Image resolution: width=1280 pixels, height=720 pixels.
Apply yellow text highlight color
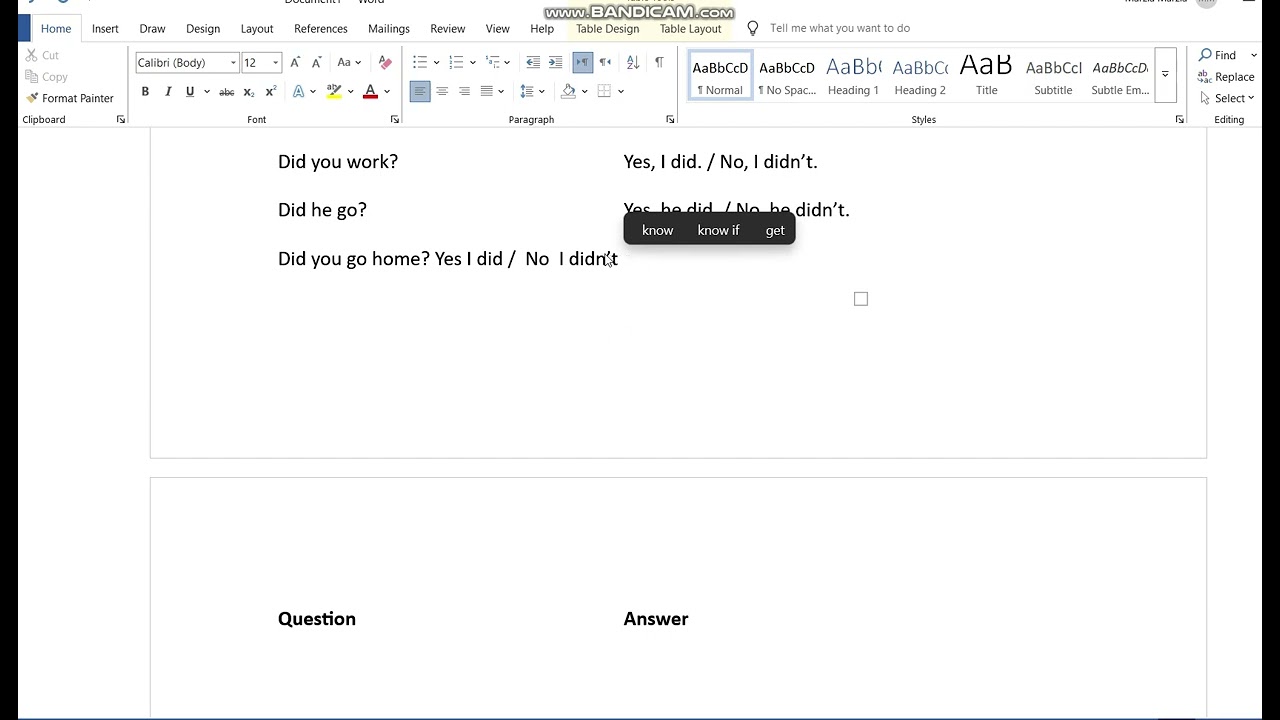click(x=334, y=91)
